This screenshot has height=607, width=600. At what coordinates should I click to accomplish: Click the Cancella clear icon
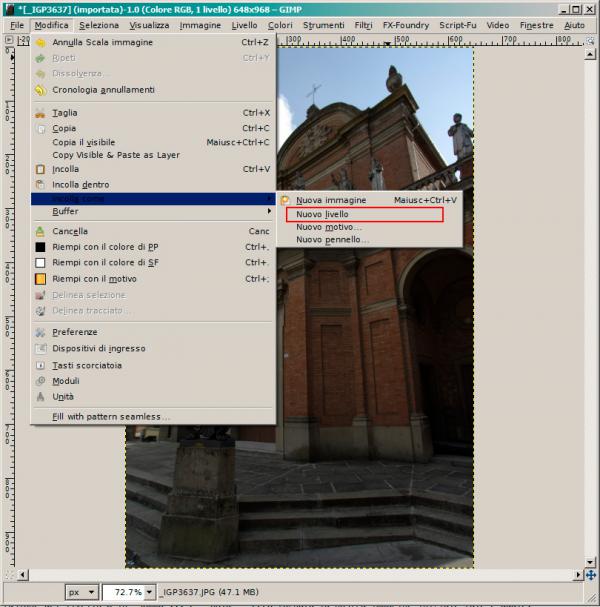40,231
